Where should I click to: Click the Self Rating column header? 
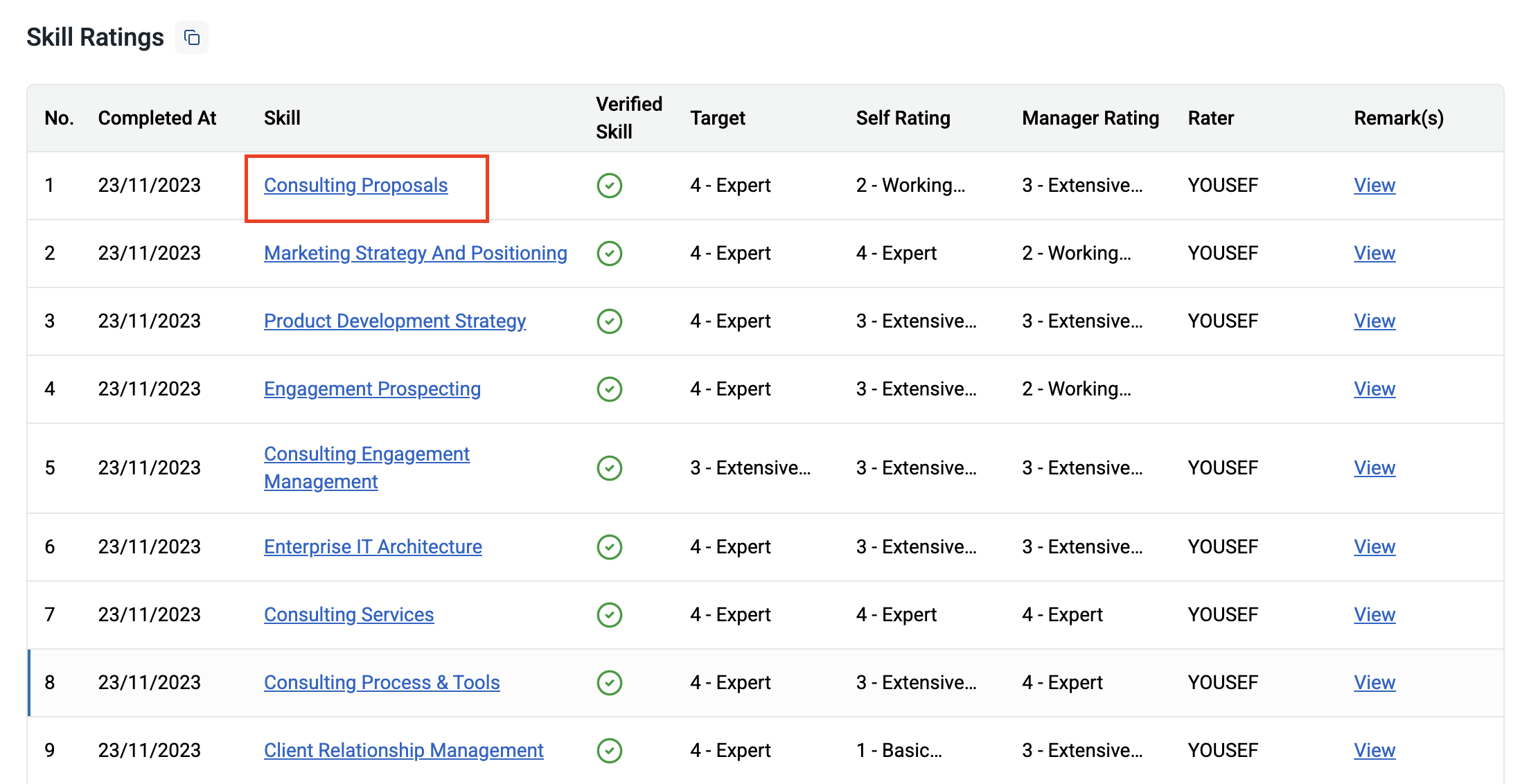point(903,118)
